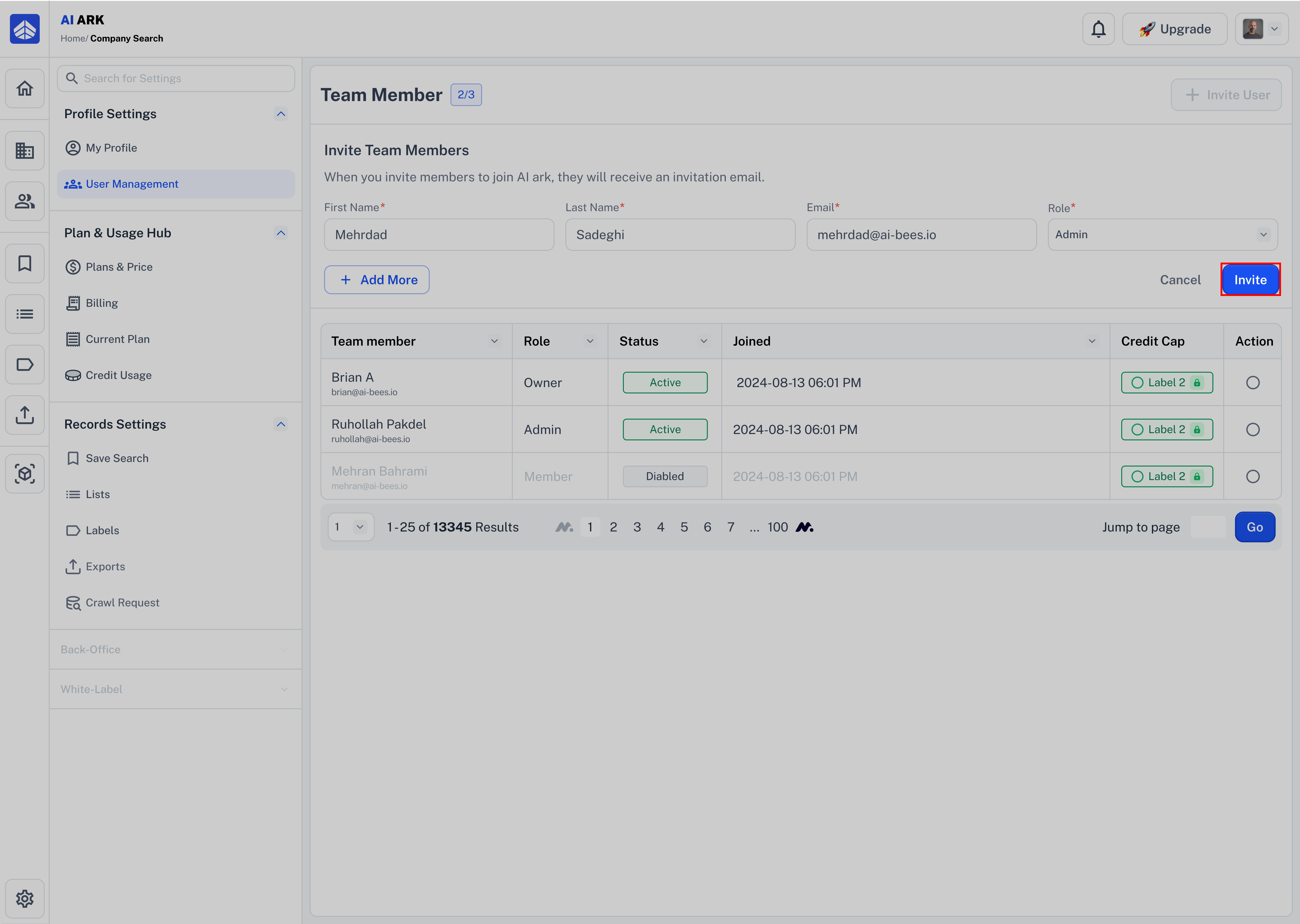Open My Profile settings
The image size is (1300, 924).
pos(176,148)
